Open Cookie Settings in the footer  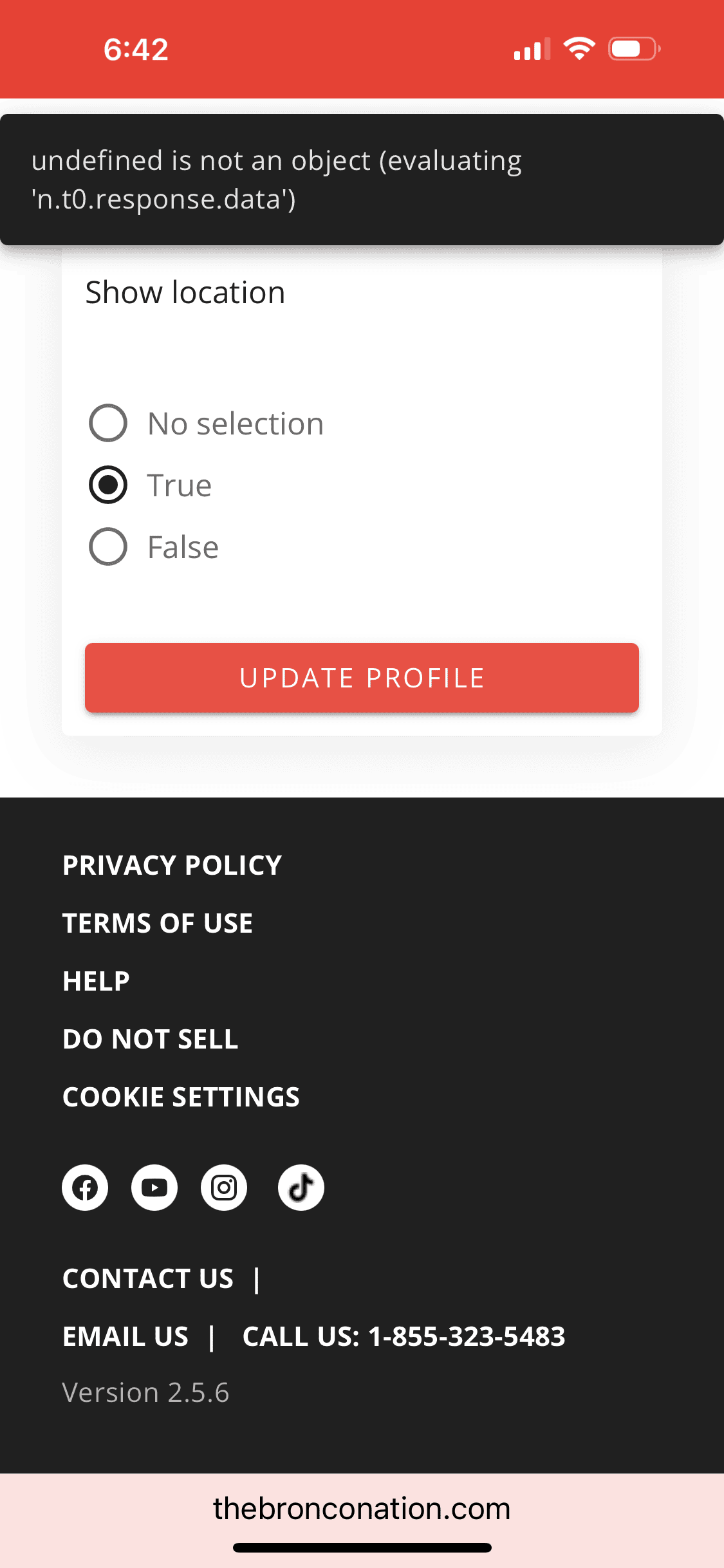coord(181,1097)
